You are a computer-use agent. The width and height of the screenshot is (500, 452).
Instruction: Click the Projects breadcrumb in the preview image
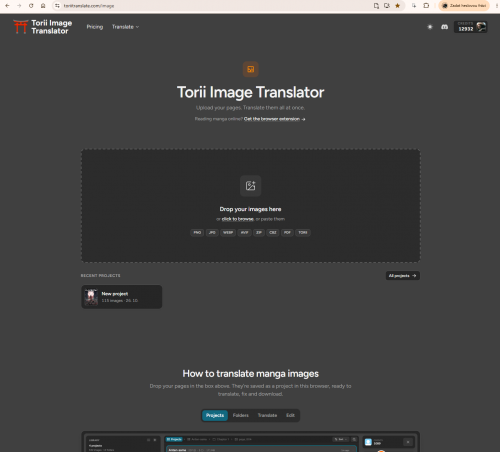(174, 439)
